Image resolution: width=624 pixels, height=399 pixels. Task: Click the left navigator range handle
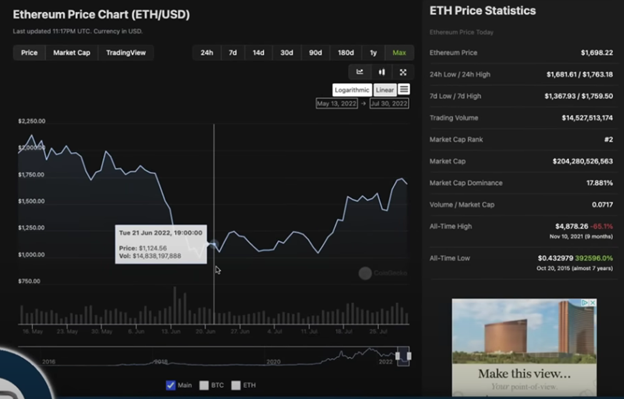398,356
